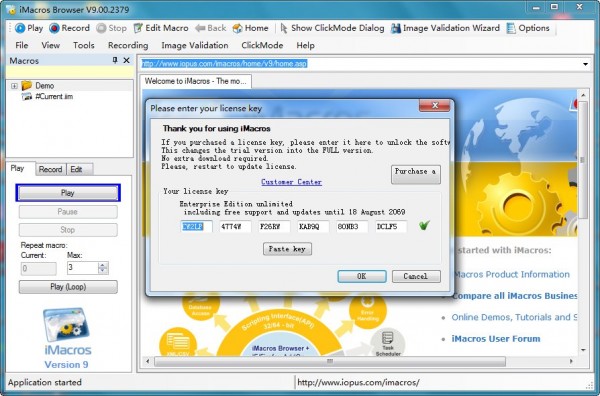600x396 pixels.
Task: Open iMacros Product Information link
Action: pos(512,274)
